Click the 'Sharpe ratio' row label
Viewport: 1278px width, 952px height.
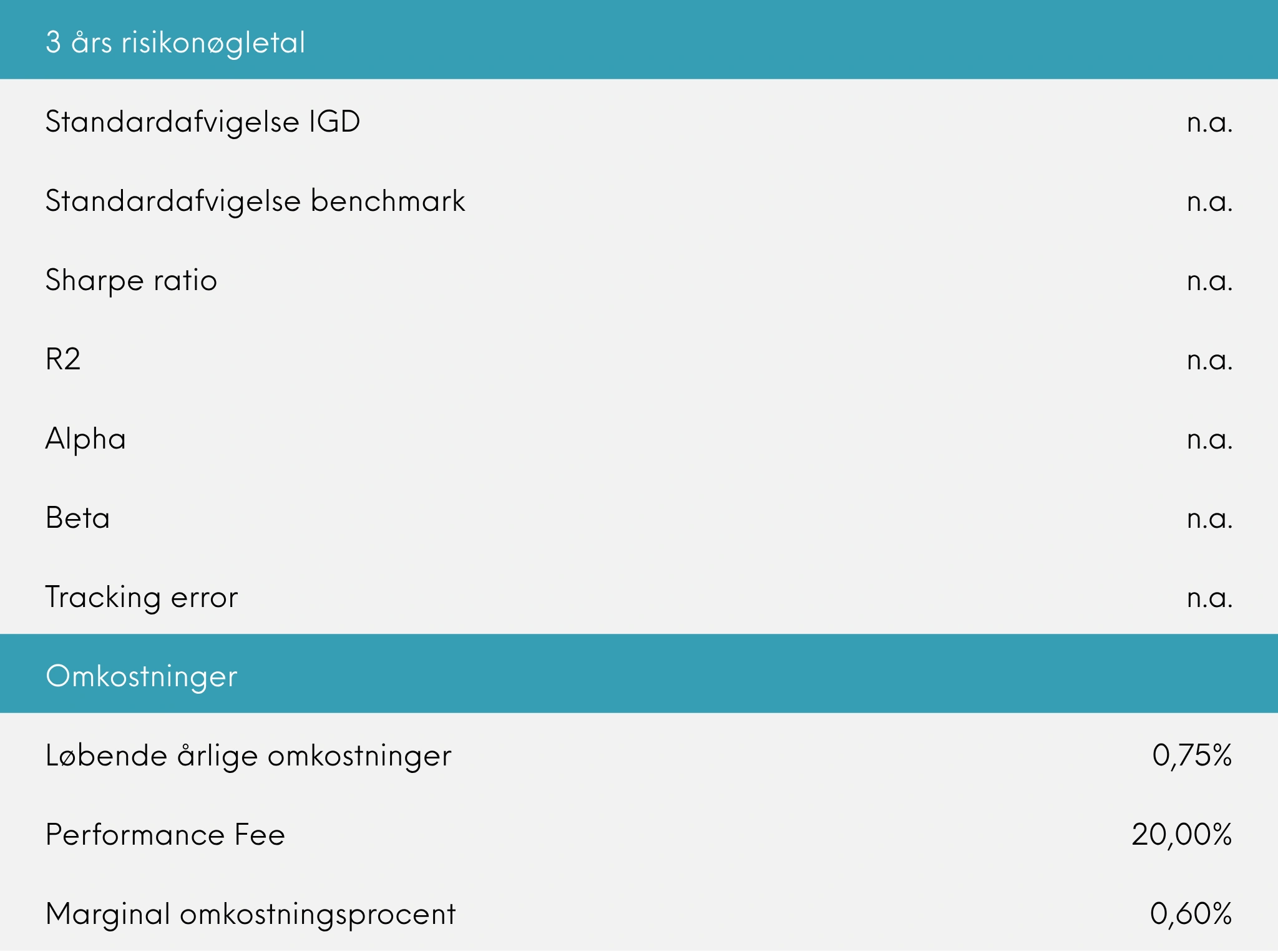(131, 281)
